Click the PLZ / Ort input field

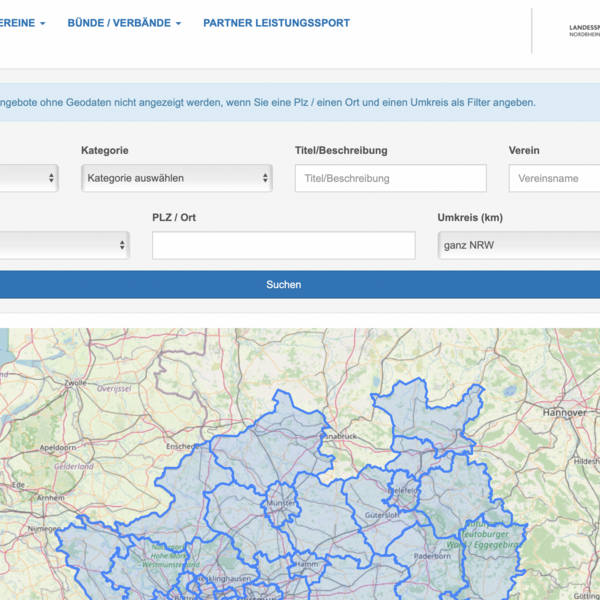[284, 245]
